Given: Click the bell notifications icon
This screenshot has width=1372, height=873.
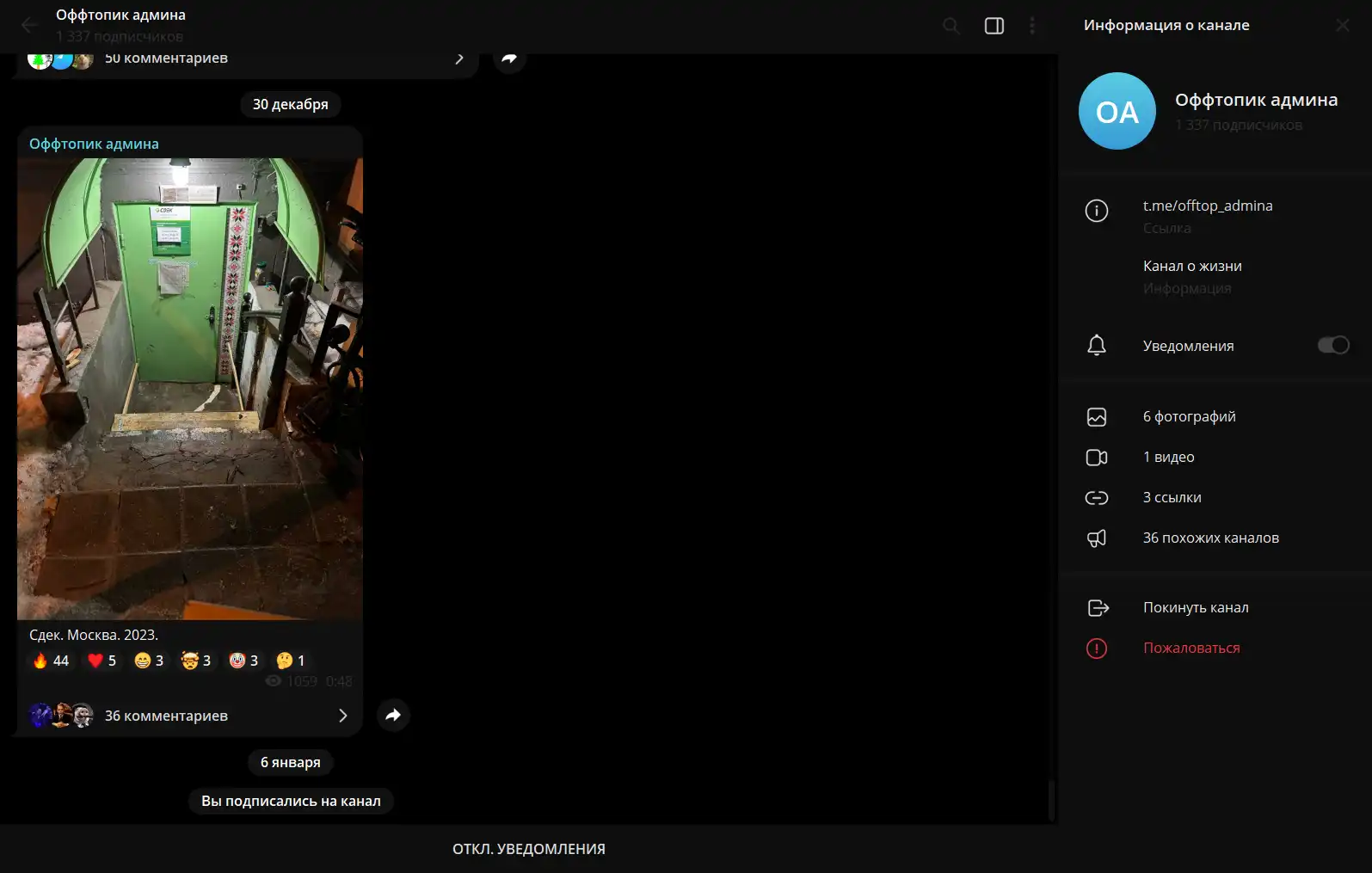Looking at the screenshot, I should click(1097, 346).
